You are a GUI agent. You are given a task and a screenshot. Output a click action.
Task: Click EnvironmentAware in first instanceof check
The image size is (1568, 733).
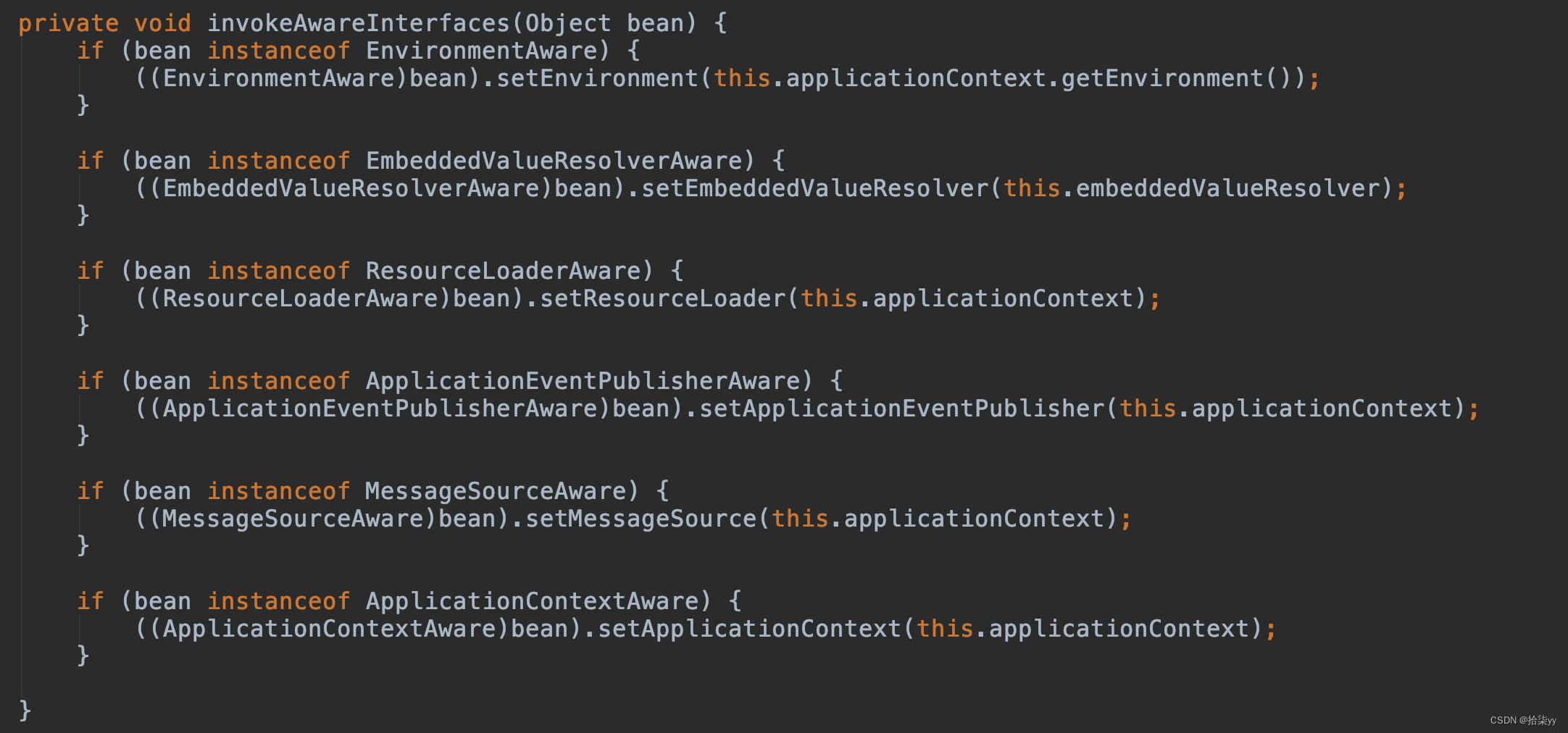(x=482, y=51)
